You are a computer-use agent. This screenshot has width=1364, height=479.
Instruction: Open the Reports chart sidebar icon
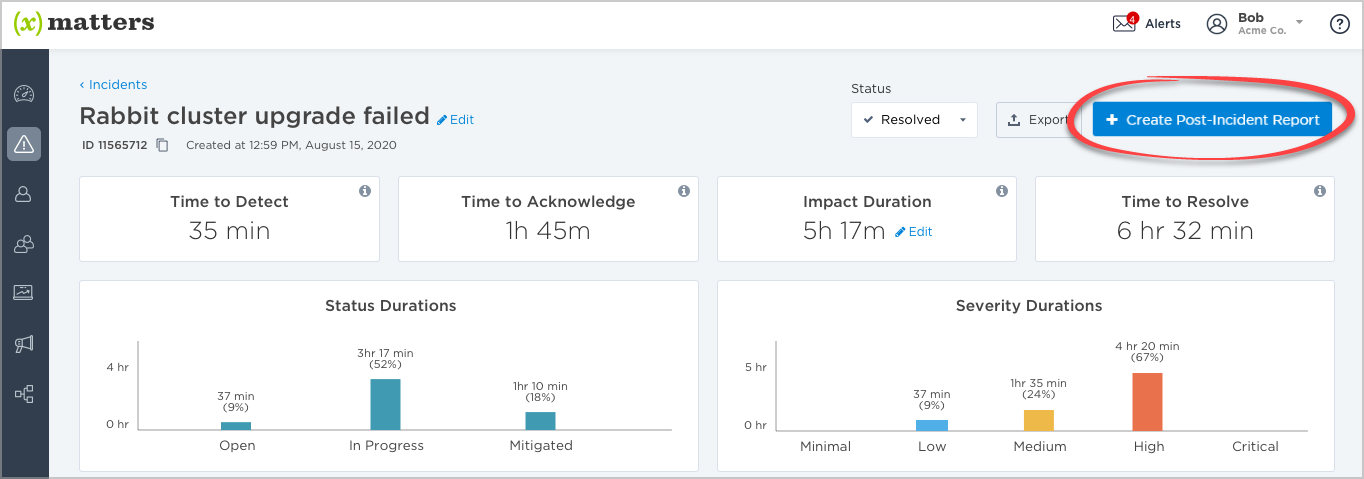24,293
